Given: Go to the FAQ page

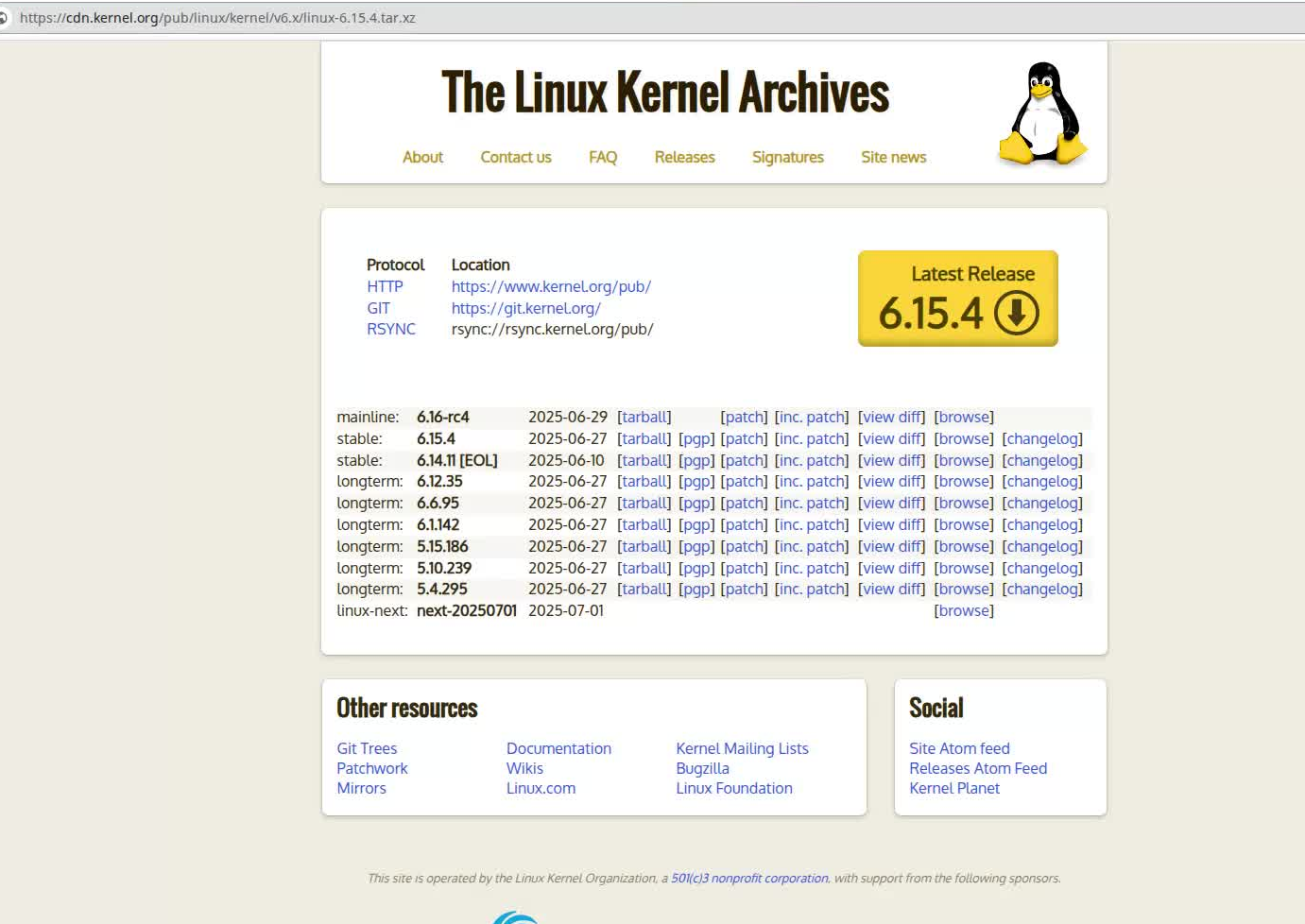Looking at the screenshot, I should tap(603, 157).
